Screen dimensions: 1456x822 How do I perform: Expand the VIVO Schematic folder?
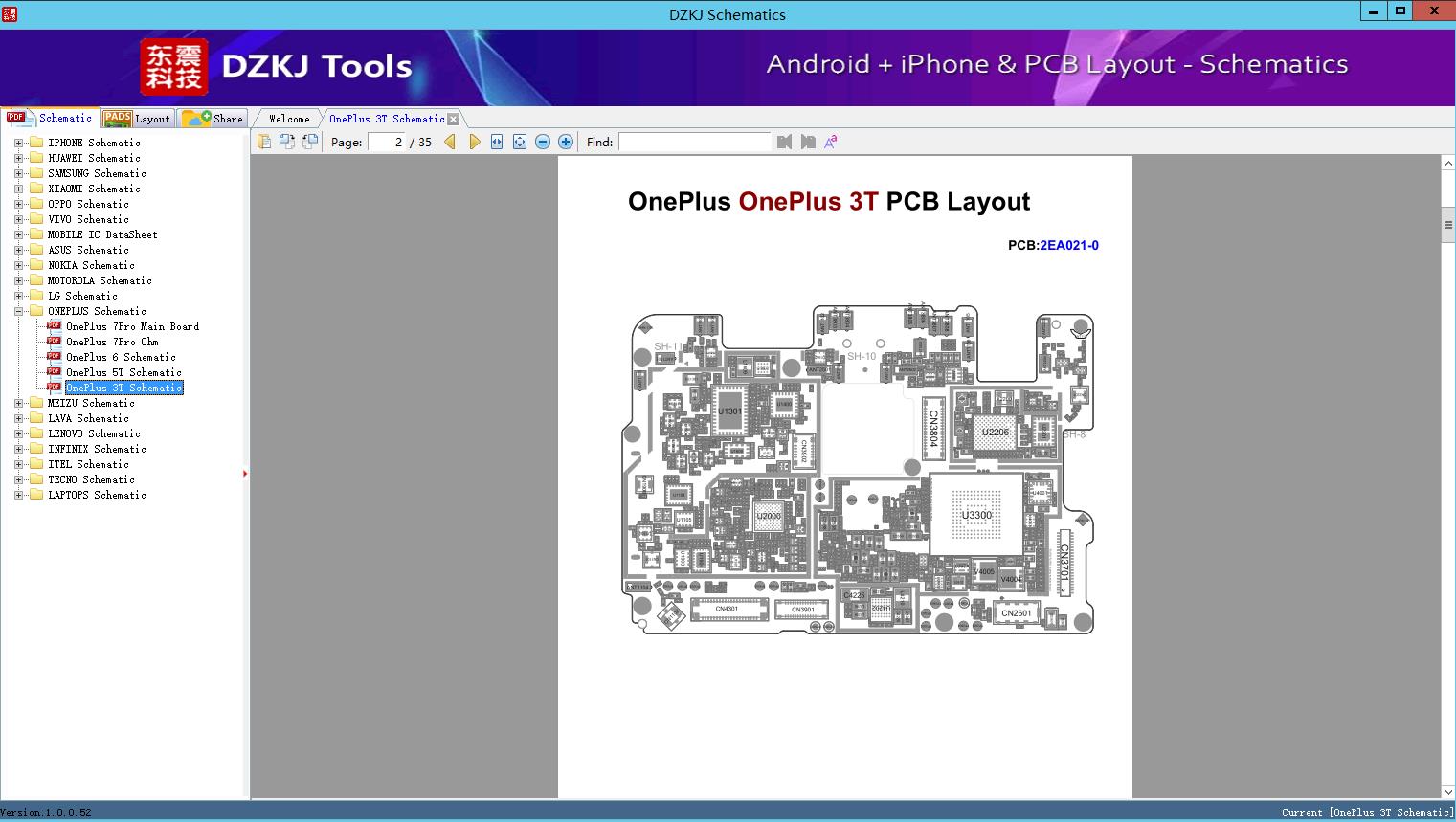pyautogui.click(x=18, y=219)
